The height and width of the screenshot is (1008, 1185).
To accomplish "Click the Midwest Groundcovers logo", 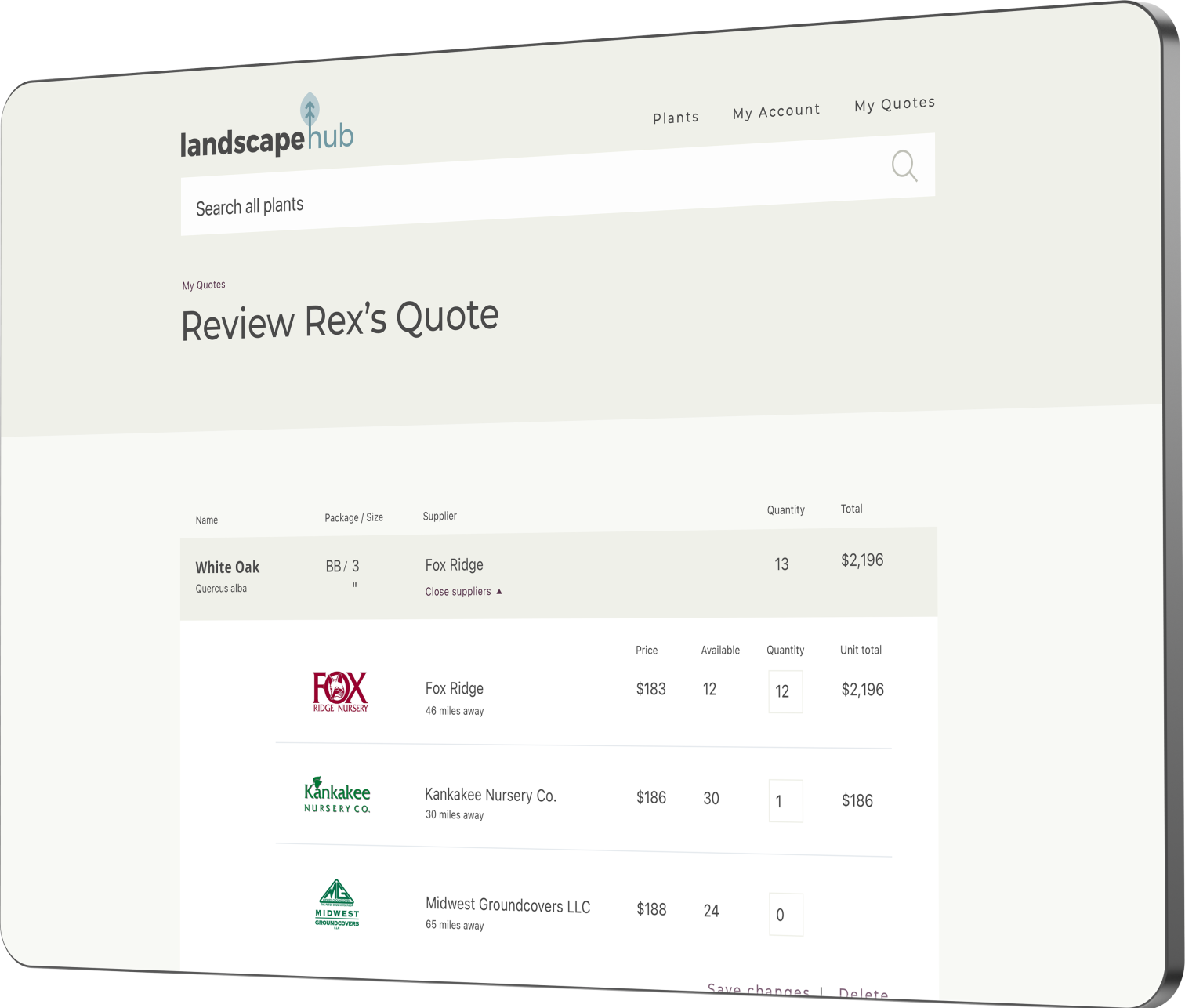I will point(337,904).
